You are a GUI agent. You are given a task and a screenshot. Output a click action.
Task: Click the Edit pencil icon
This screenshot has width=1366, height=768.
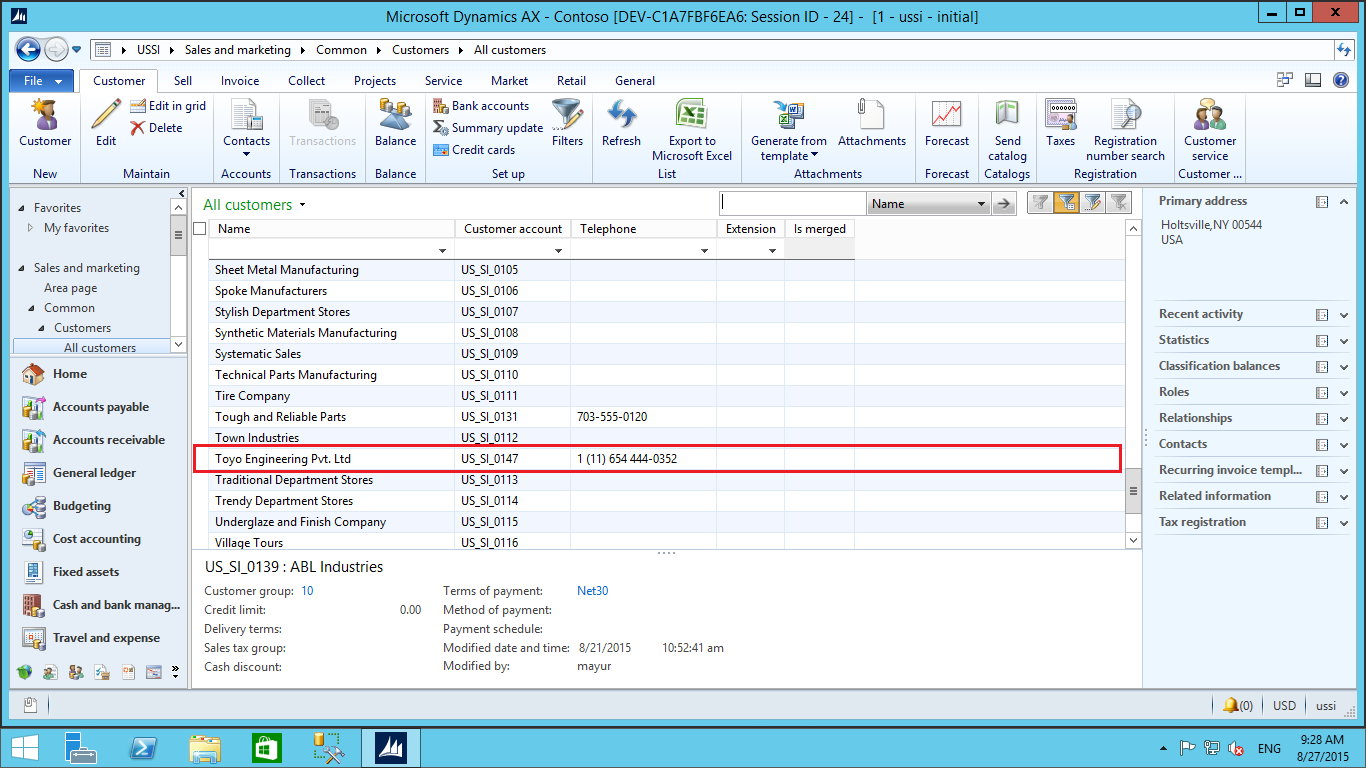pos(106,123)
